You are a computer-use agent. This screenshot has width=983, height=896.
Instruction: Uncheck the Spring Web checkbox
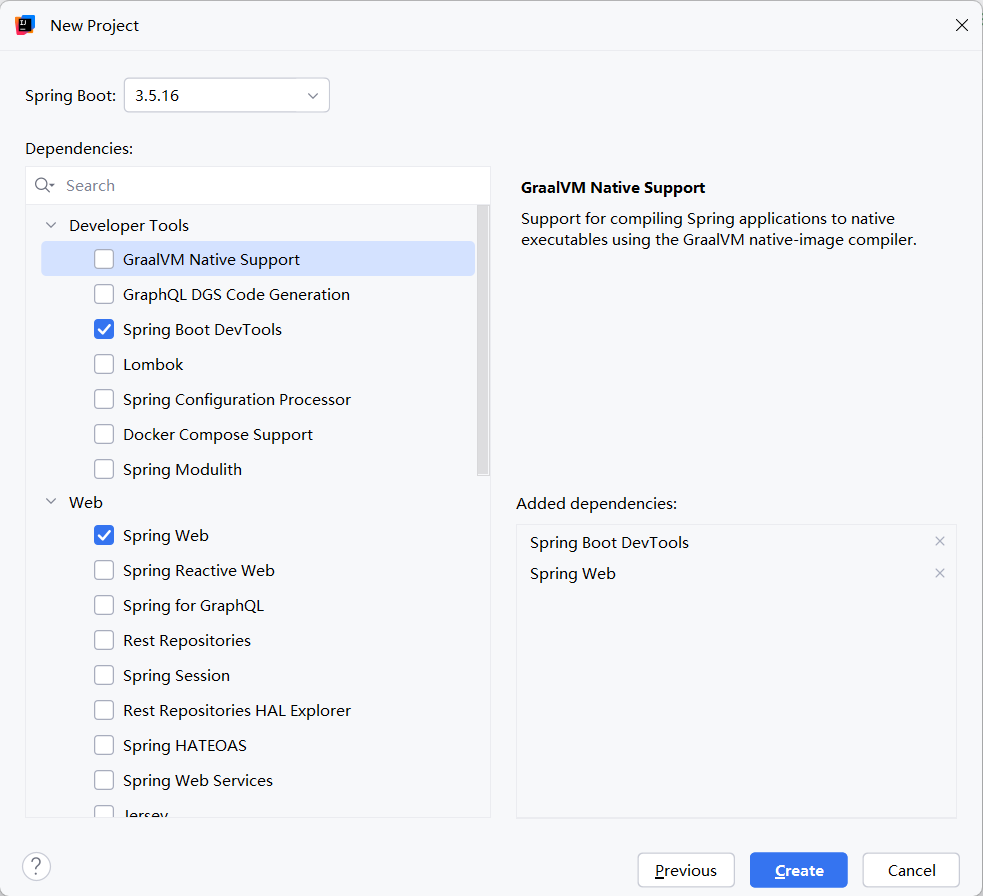(104, 535)
